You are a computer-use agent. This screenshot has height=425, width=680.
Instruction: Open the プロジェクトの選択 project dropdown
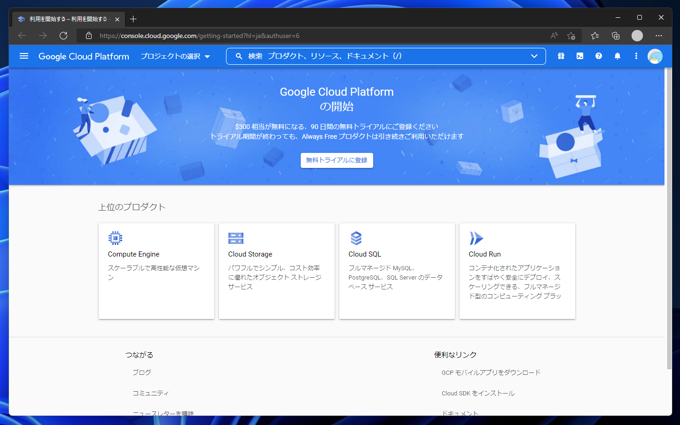175,56
